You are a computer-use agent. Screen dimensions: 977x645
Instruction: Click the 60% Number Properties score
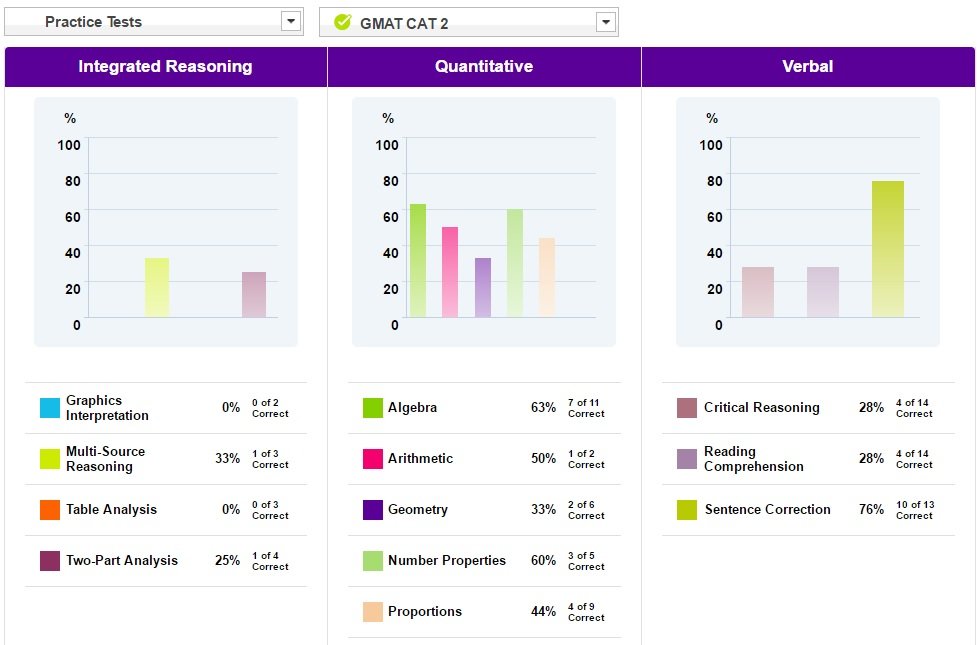pyautogui.click(x=543, y=561)
